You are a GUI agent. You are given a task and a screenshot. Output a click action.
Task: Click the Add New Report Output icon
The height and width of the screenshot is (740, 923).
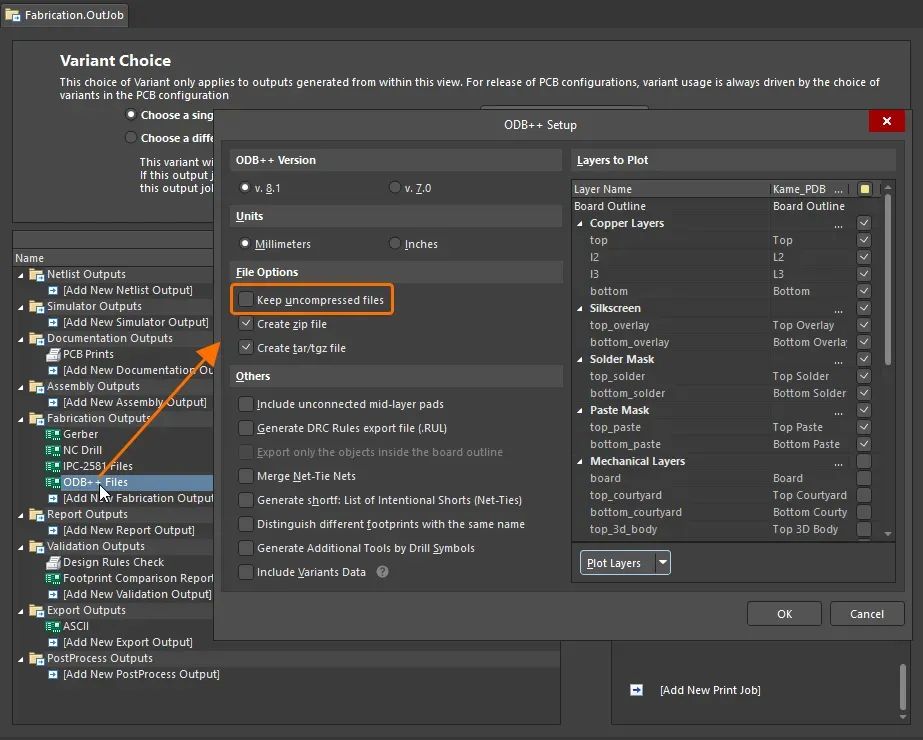pyautogui.click(x=53, y=530)
